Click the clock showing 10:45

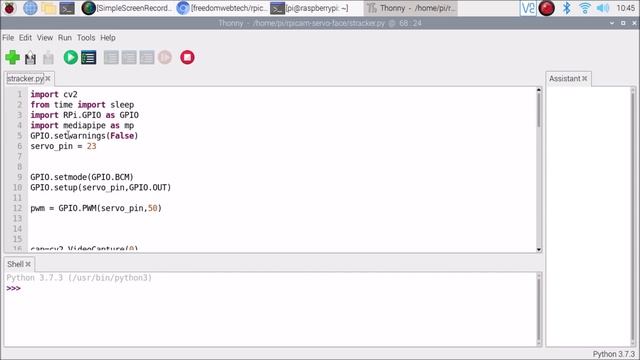(626, 8)
